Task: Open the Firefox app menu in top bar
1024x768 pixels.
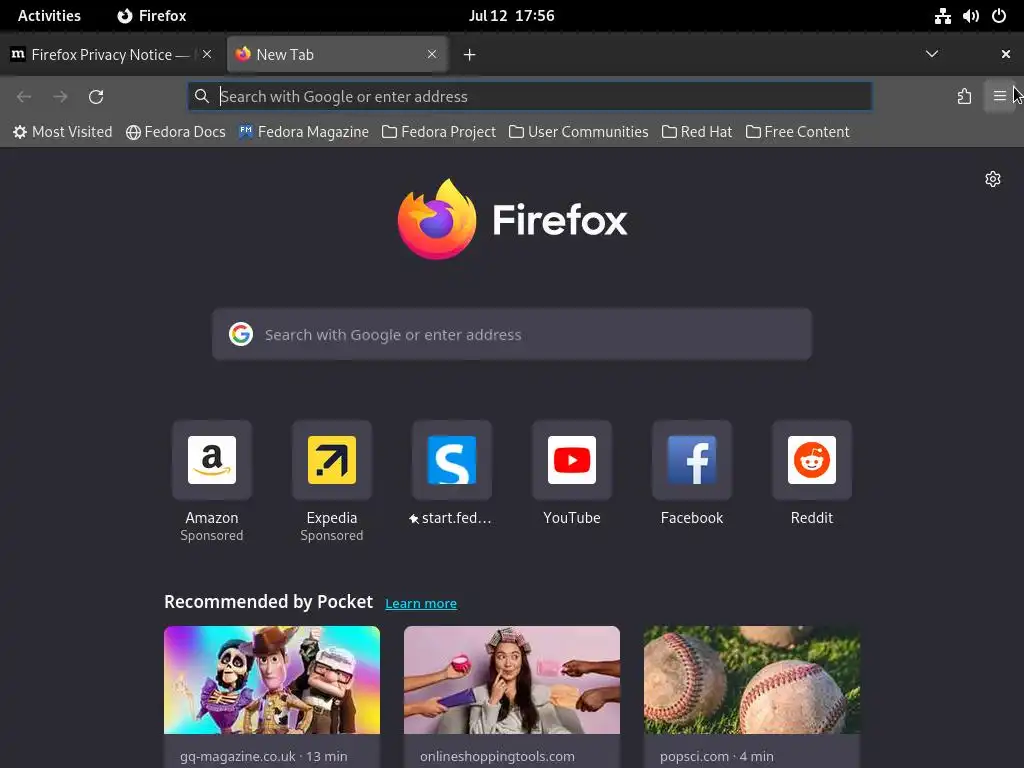Action: (152, 16)
